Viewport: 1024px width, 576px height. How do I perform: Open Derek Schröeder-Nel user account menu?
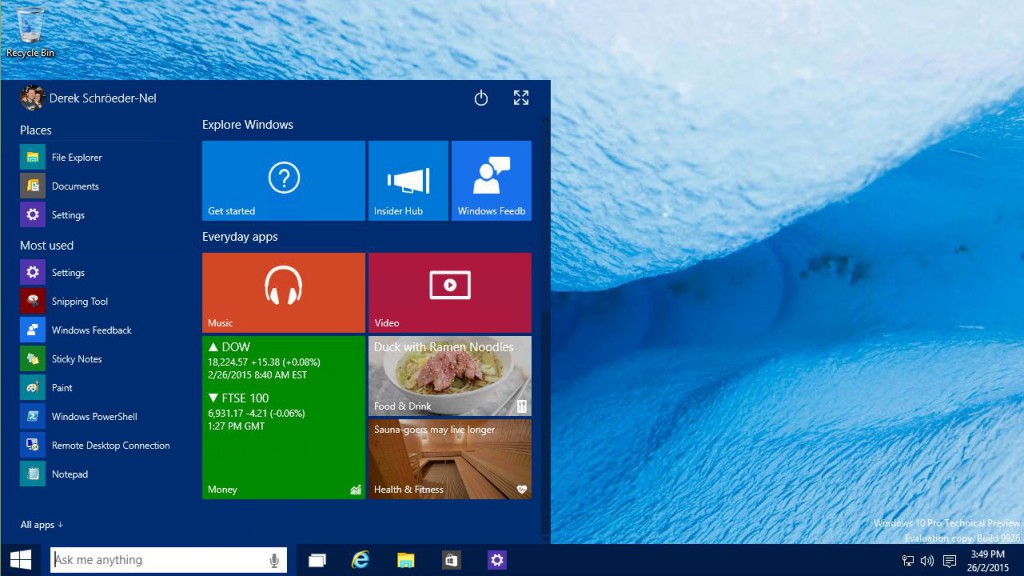point(88,98)
